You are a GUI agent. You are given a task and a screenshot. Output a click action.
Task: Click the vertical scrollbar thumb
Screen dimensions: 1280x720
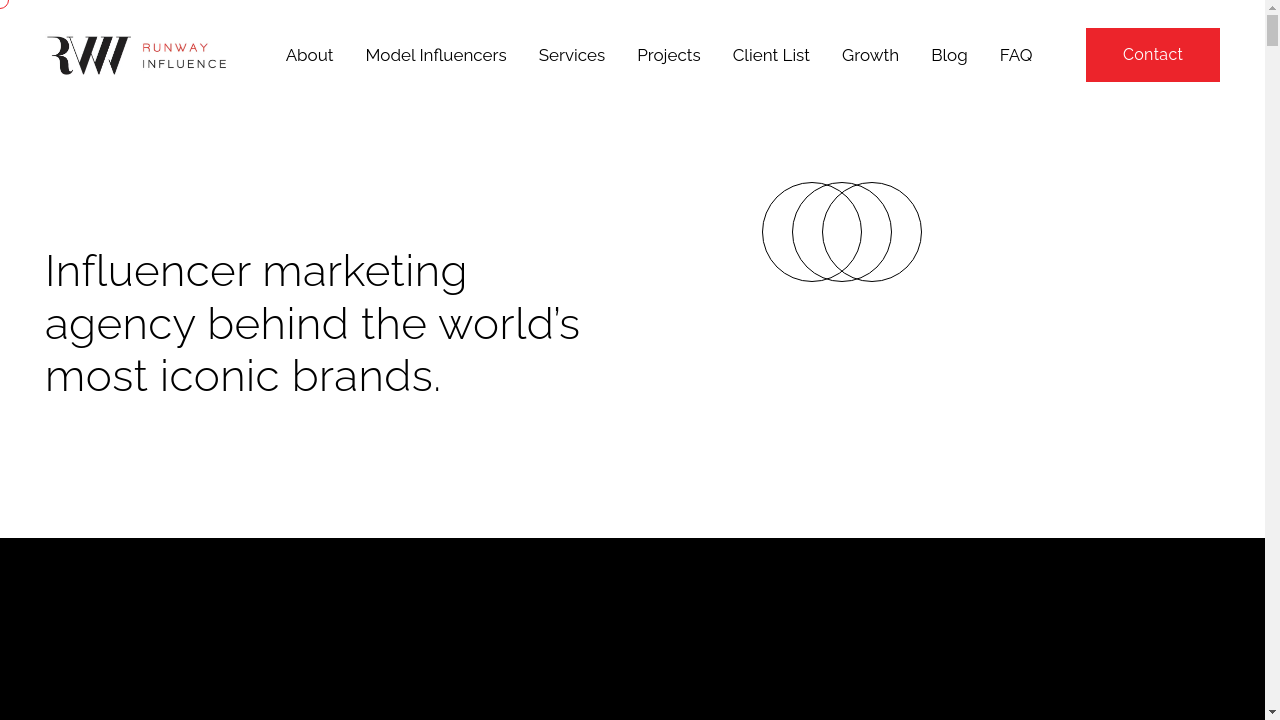[1272, 30]
